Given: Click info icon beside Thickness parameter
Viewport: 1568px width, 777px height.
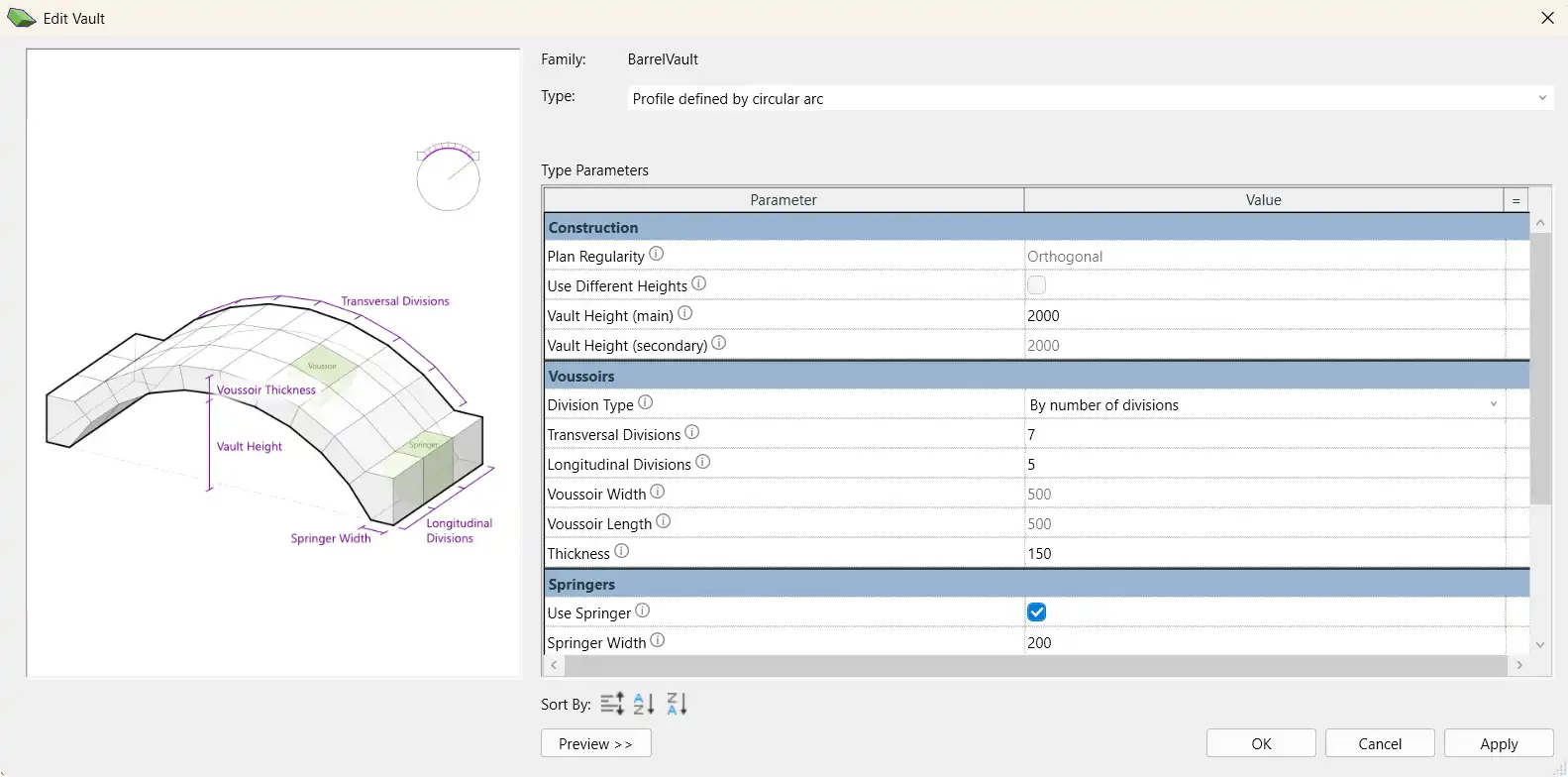Looking at the screenshot, I should click(x=621, y=552).
